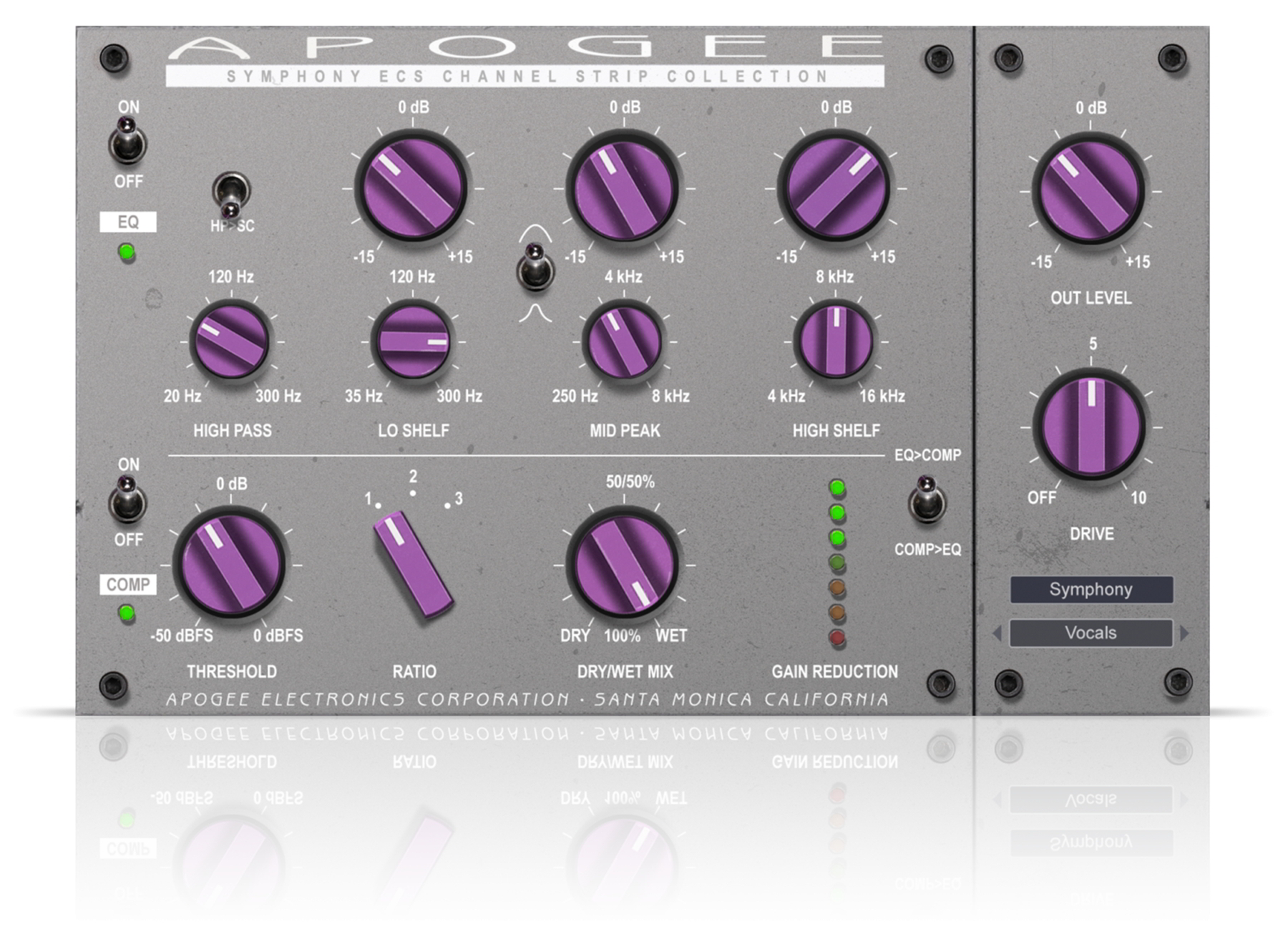Click the red gain reduction LED
The width and height of the screenshot is (1288, 952).
pyautogui.click(x=836, y=636)
